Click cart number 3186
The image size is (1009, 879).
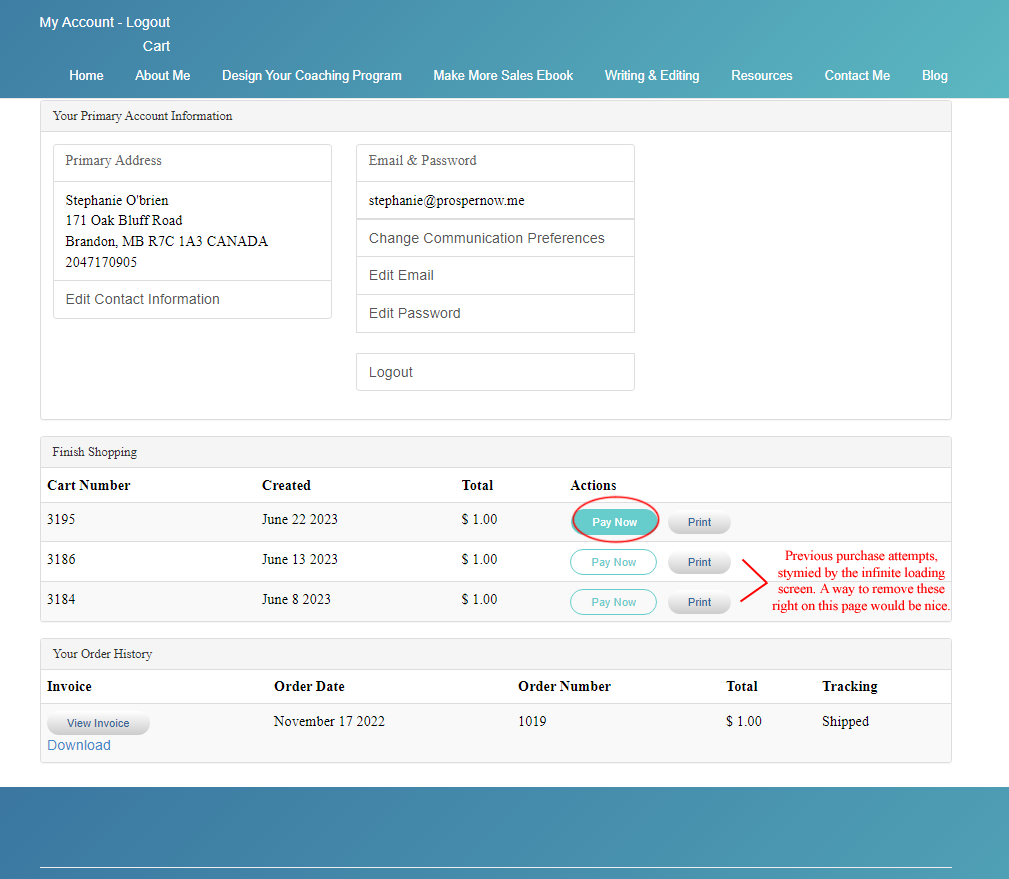click(61, 559)
